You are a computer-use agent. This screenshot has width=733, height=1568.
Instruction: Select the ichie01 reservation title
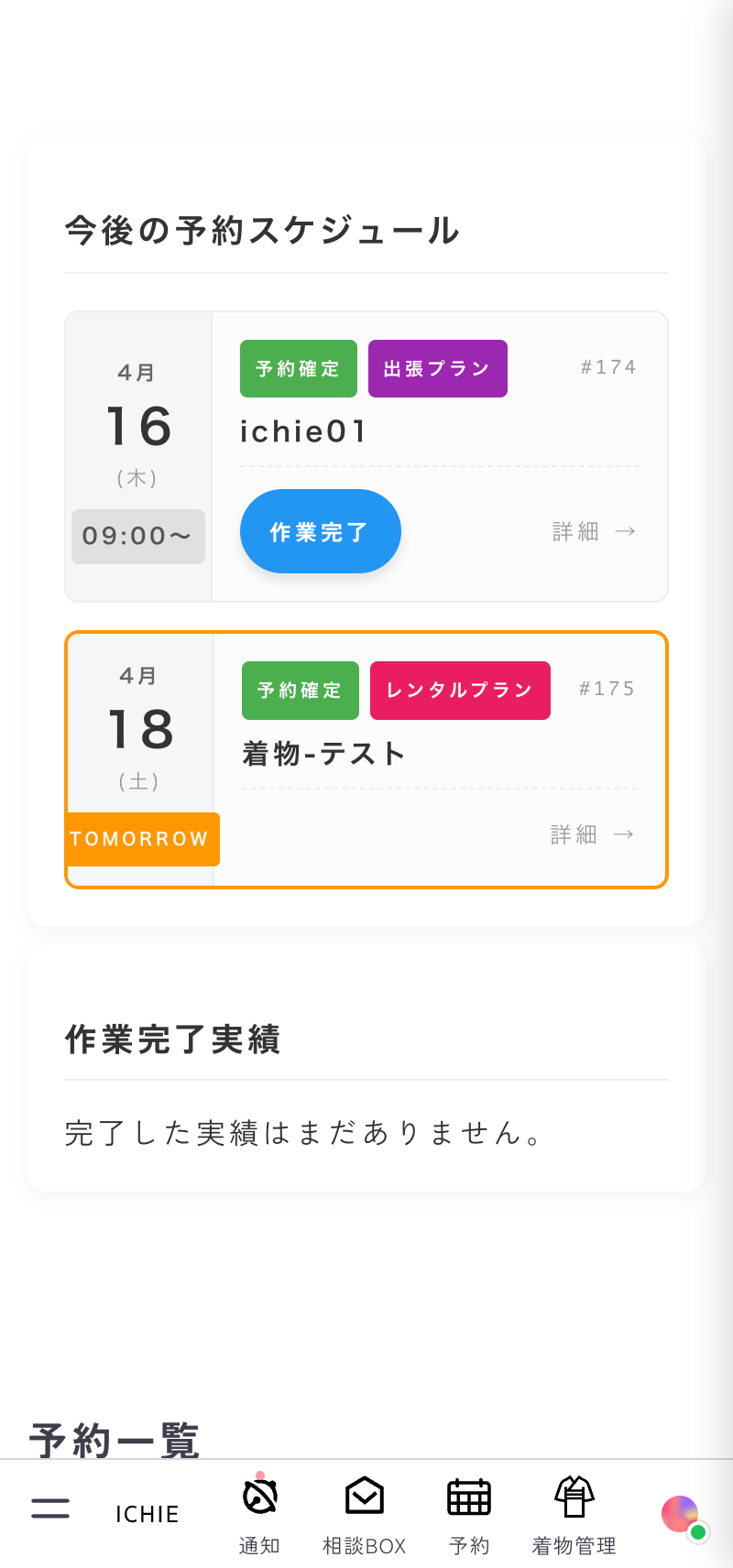[303, 431]
